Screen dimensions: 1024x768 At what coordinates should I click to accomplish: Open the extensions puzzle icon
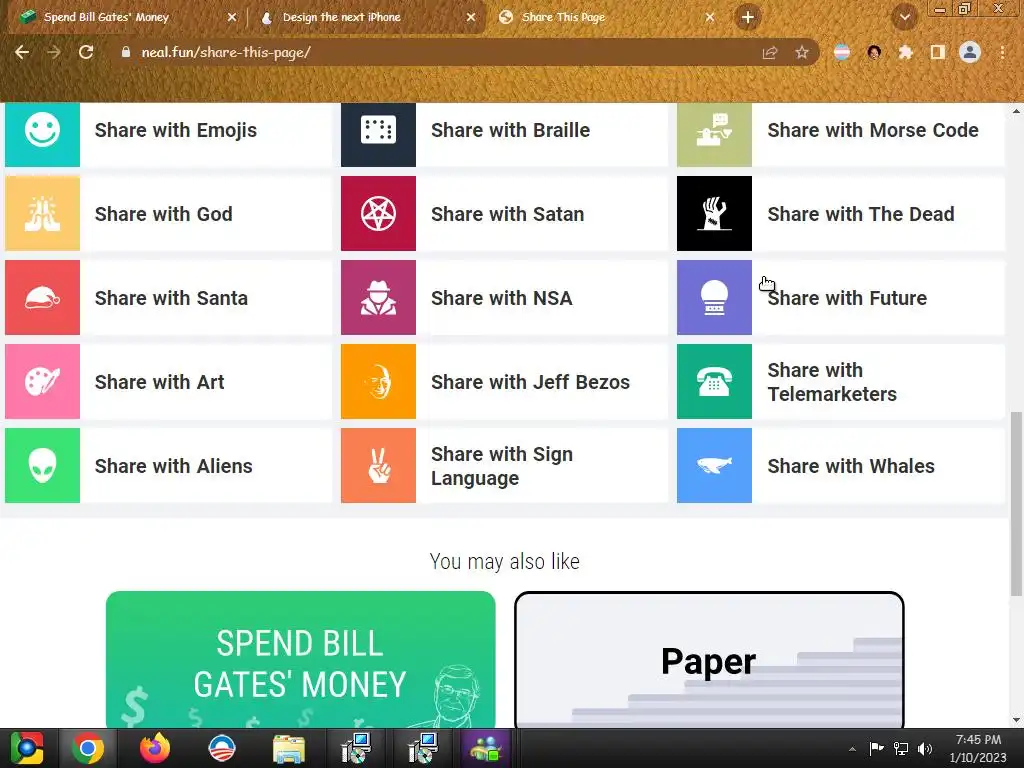(x=906, y=52)
